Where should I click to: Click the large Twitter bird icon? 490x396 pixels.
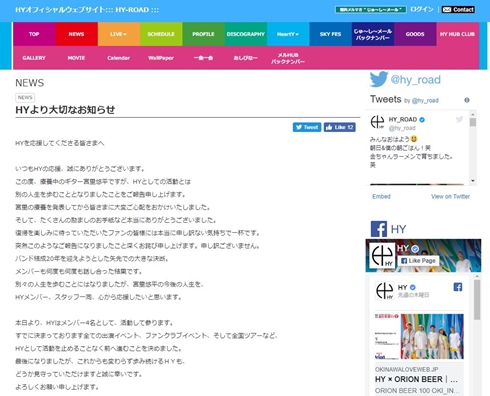(x=379, y=79)
